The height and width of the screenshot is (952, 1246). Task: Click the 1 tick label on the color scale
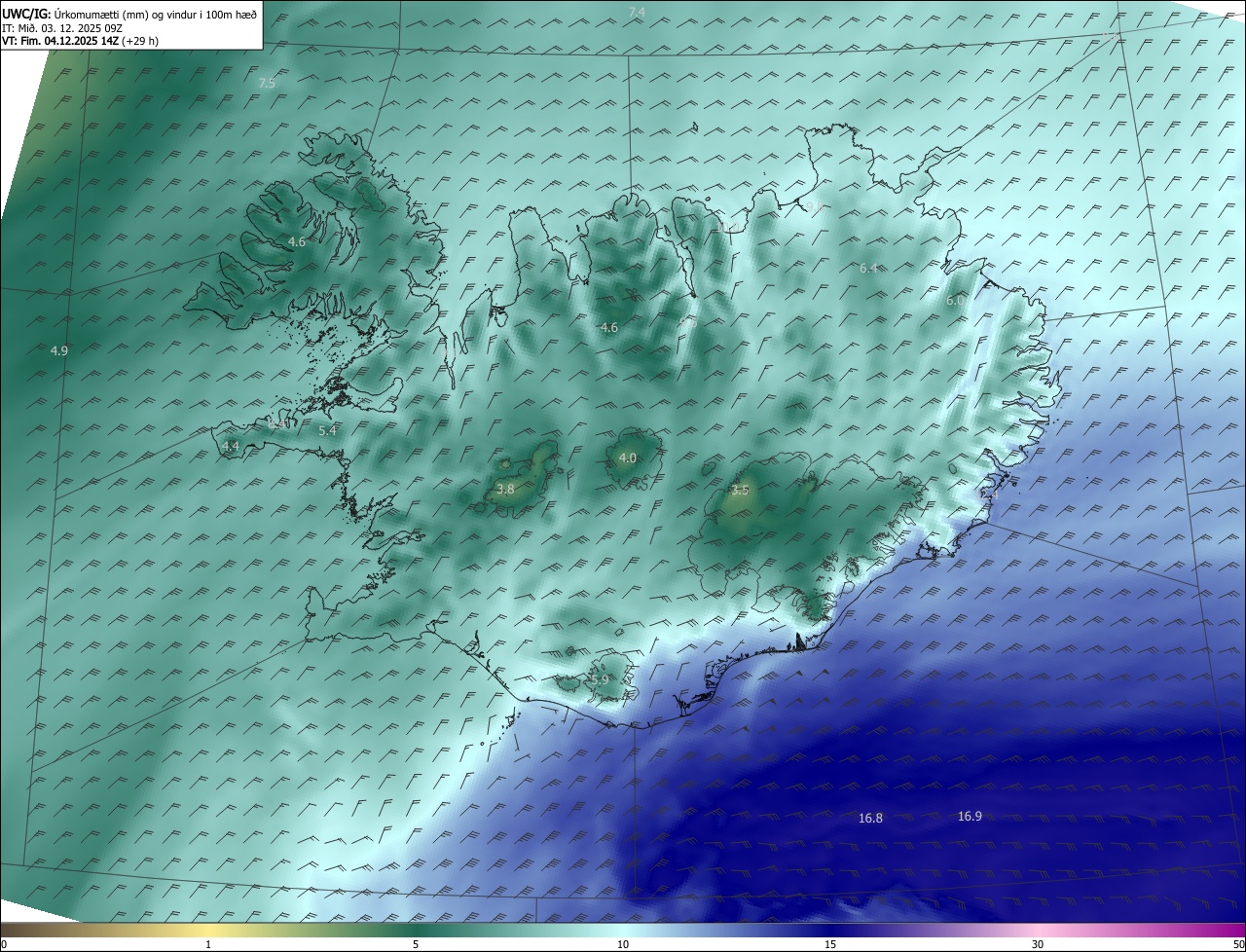(208, 944)
